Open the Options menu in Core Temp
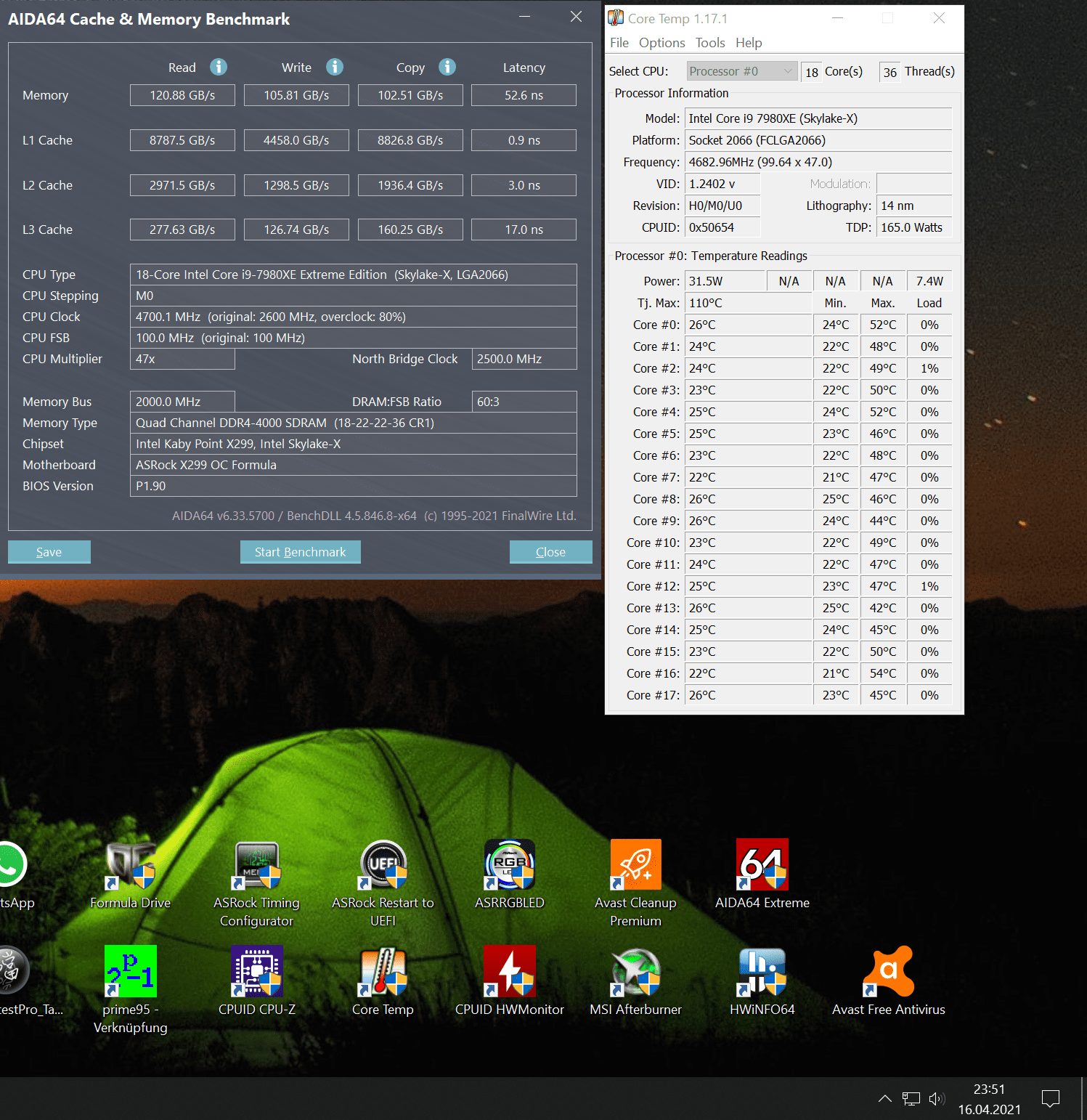The height and width of the screenshot is (1120, 1087). tap(662, 43)
